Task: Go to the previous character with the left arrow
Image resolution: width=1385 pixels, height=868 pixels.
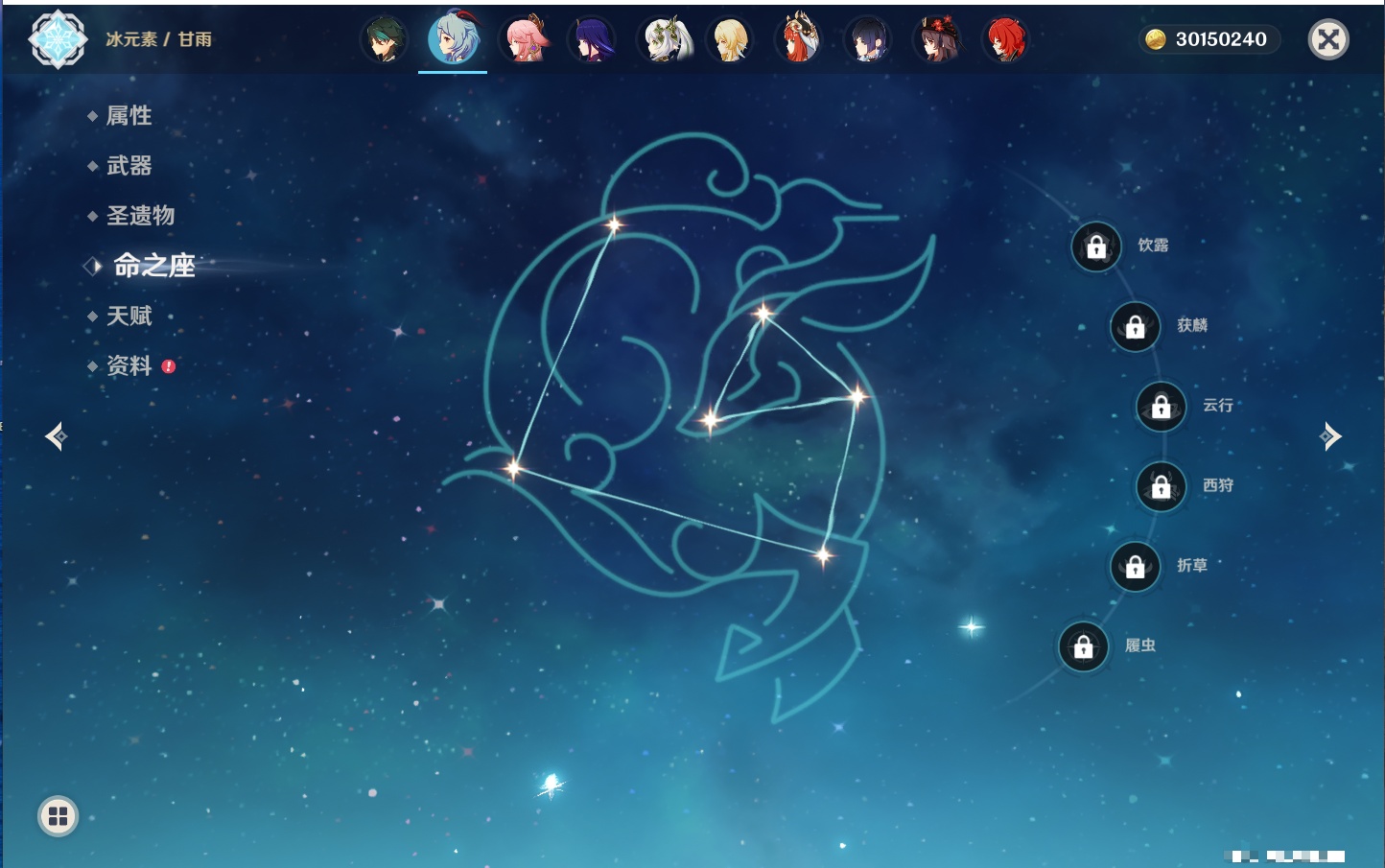Action: coord(56,436)
